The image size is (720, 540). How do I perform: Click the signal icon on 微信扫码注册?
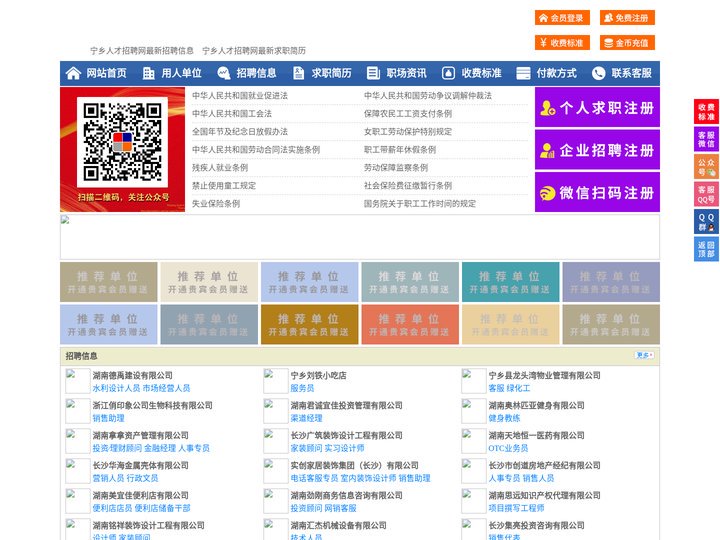(547, 193)
